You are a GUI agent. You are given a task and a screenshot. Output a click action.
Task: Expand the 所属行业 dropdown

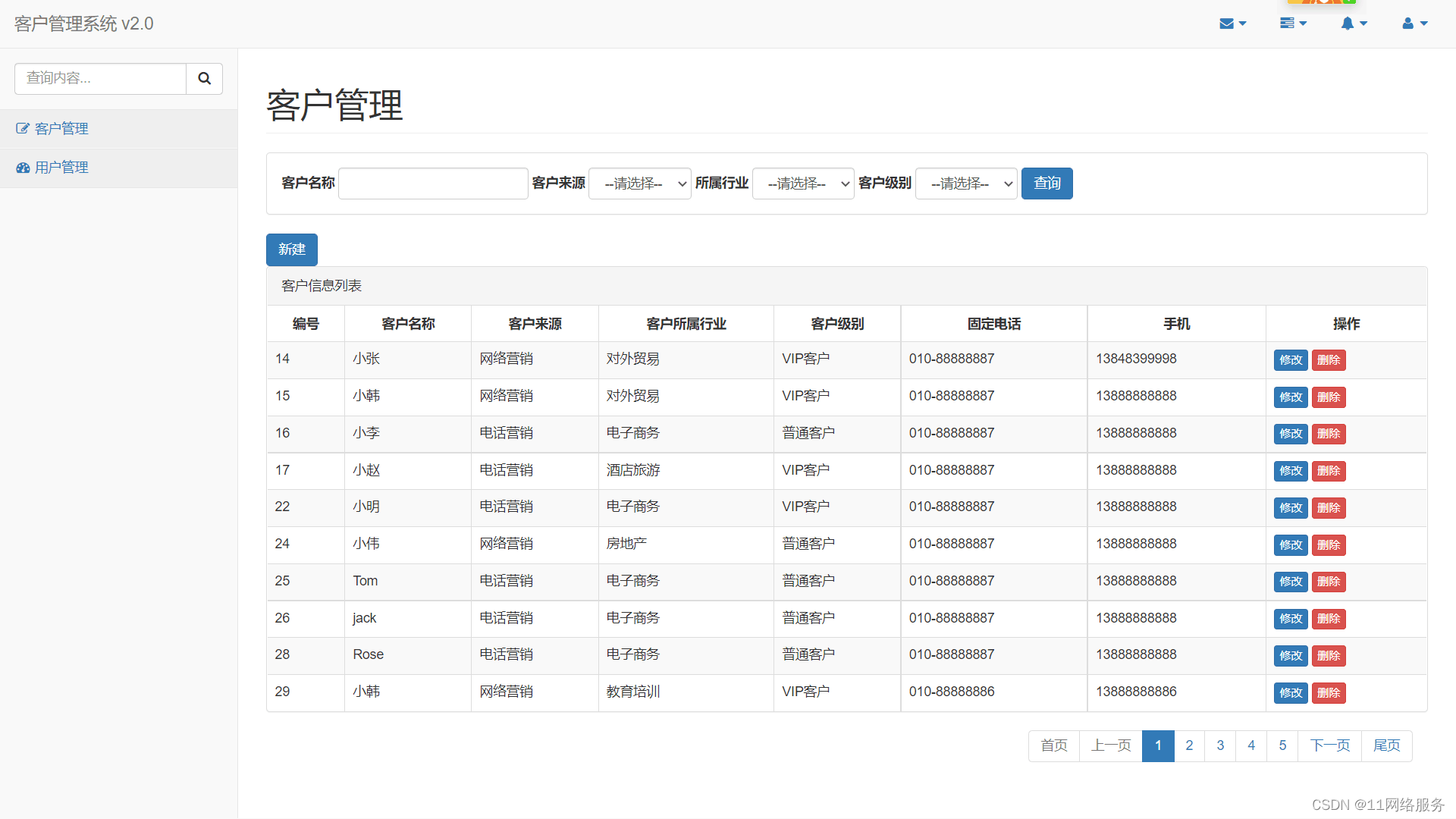click(803, 184)
